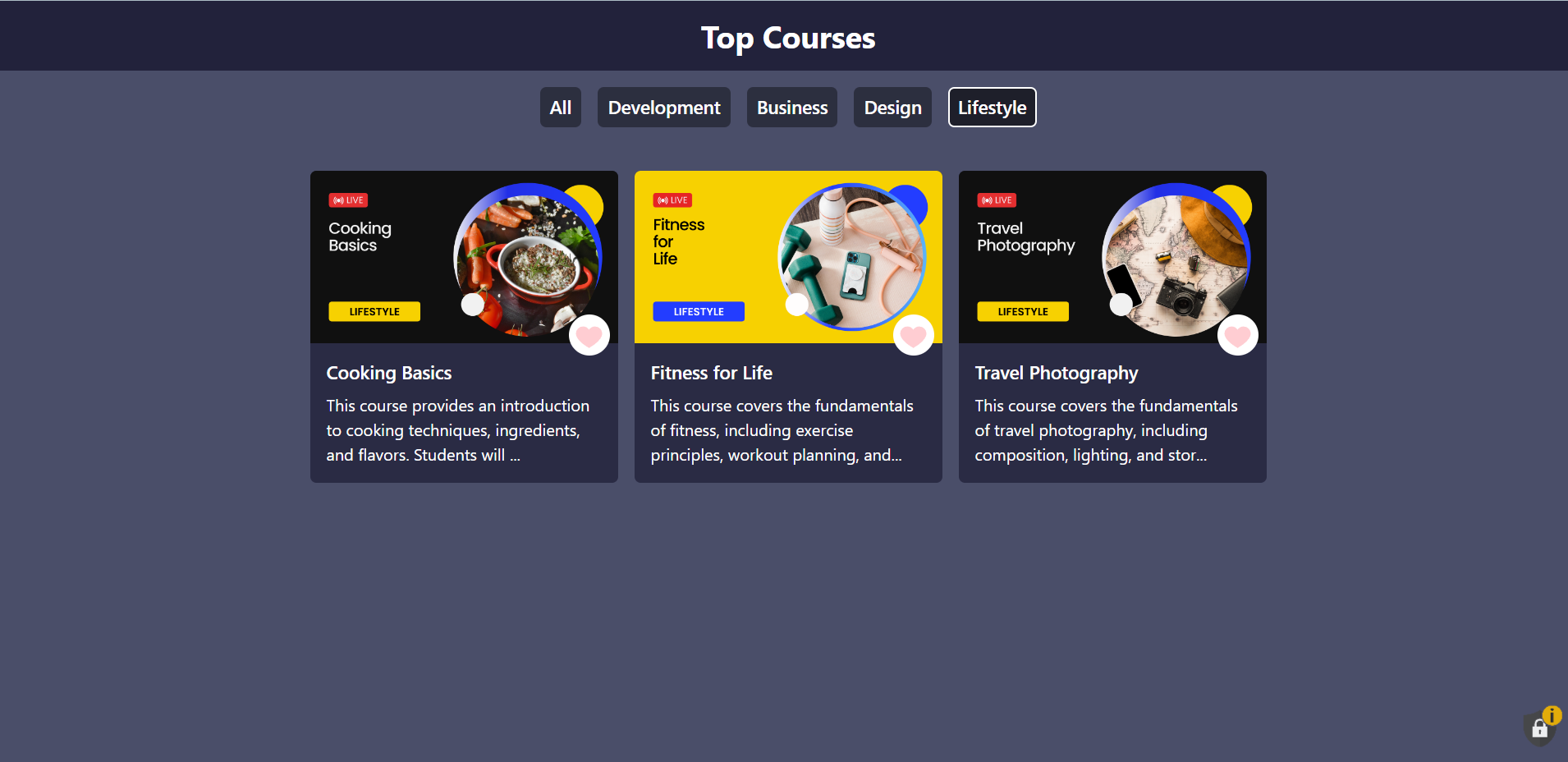Click the camera and map round thumbnail

point(1176,260)
